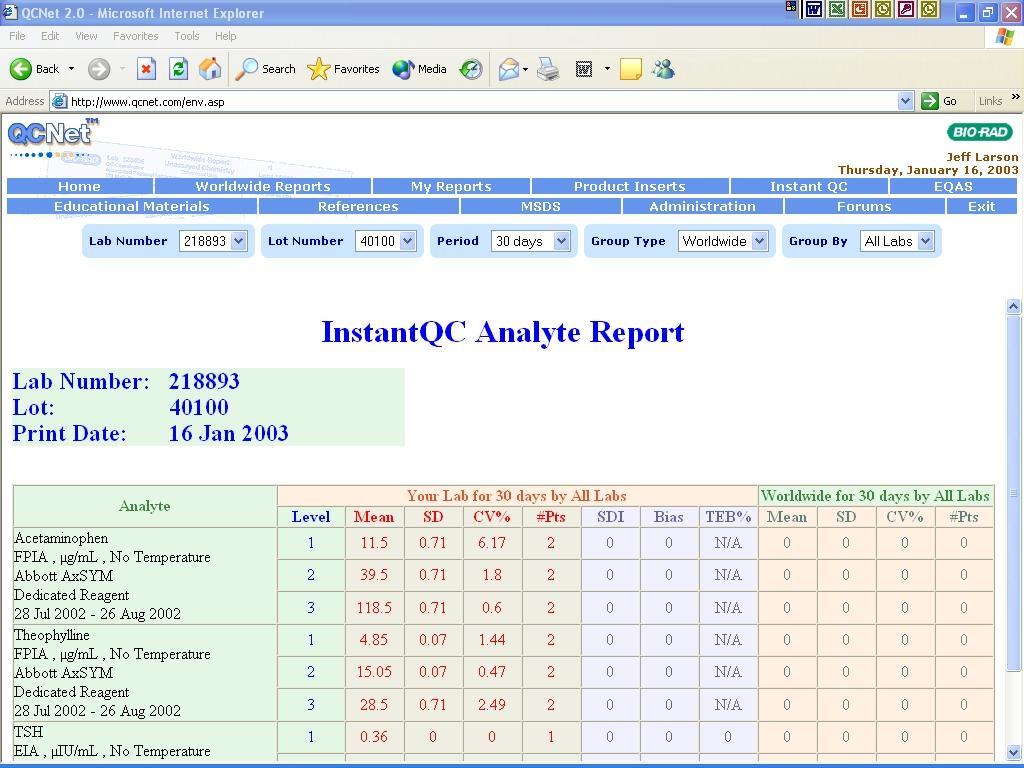Viewport: 1024px width, 768px height.
Task: Click the "TEB%" column header
Action: (x=728, y=517)
